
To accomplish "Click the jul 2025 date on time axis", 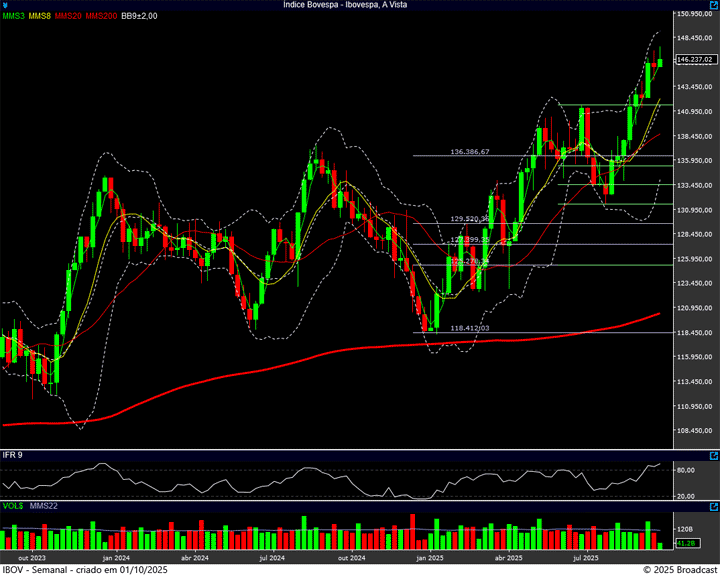I will click(x=585, y=558).
